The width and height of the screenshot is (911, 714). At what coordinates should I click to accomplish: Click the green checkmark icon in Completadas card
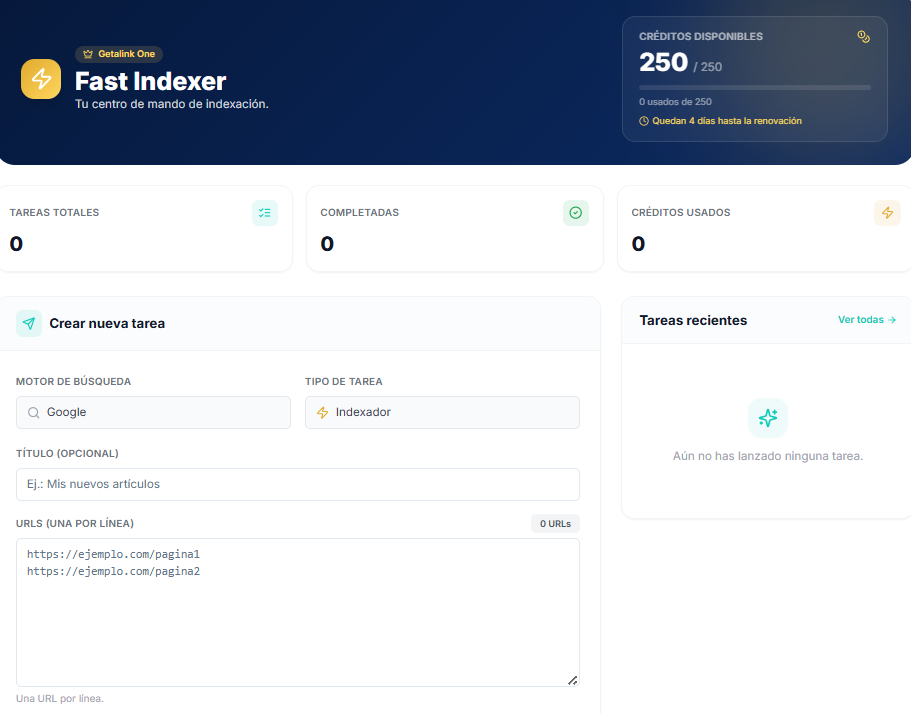(576, 213)
